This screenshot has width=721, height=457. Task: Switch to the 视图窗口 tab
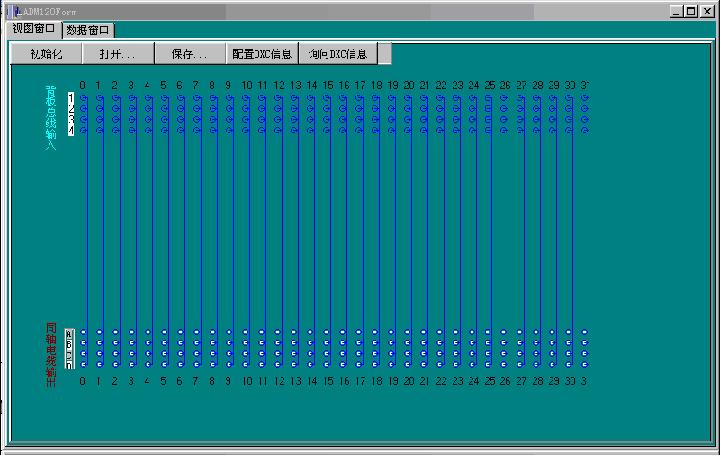coord(36,30)
